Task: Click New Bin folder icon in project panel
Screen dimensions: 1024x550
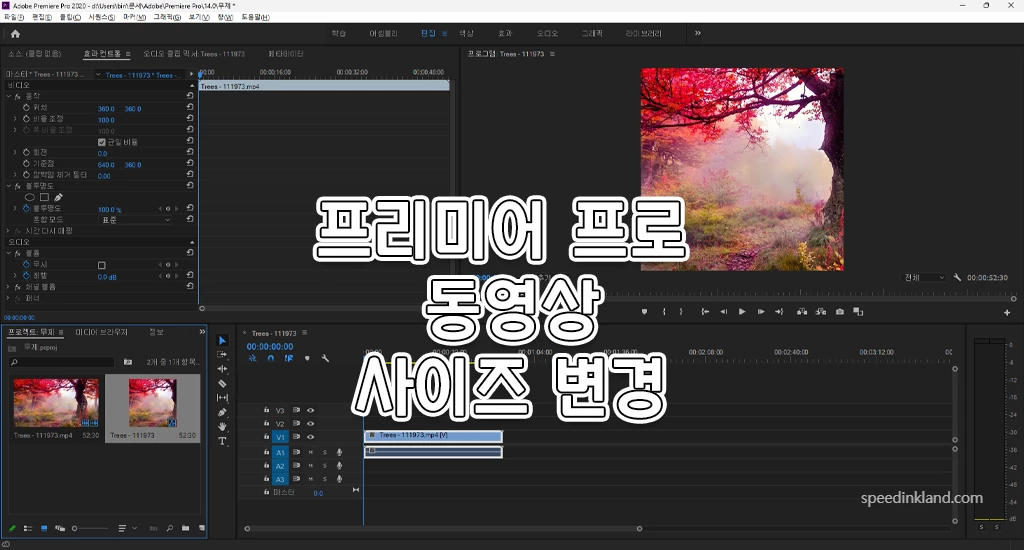Action: tap(185, 528)
